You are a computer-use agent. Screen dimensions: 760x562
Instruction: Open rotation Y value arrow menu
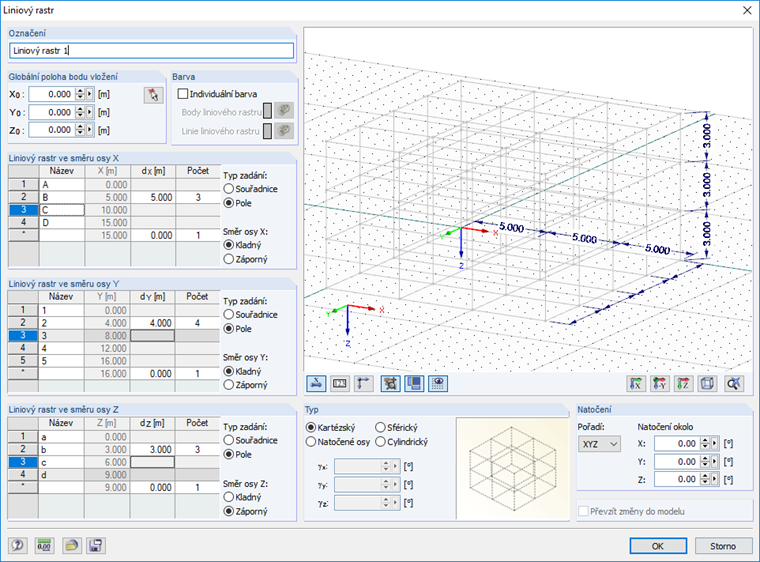714,462
